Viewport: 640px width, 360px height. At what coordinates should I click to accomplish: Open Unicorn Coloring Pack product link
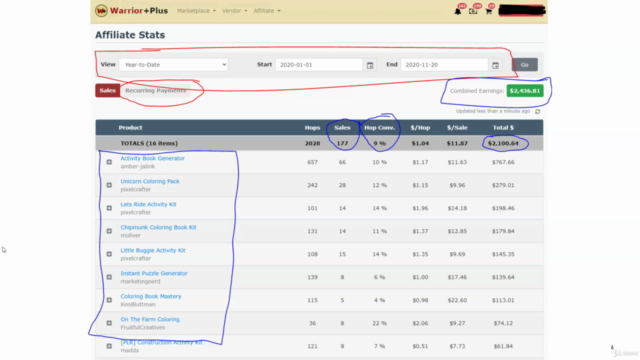[x=150, y=181]
